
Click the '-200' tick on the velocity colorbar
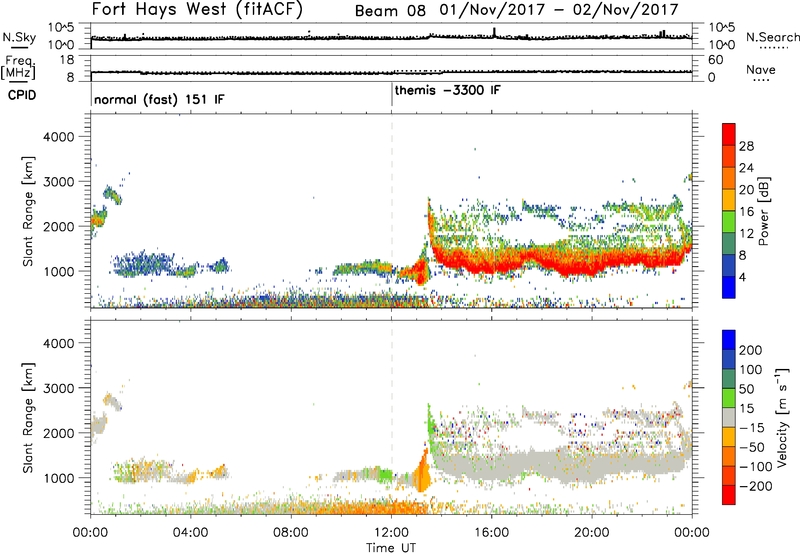755,486
